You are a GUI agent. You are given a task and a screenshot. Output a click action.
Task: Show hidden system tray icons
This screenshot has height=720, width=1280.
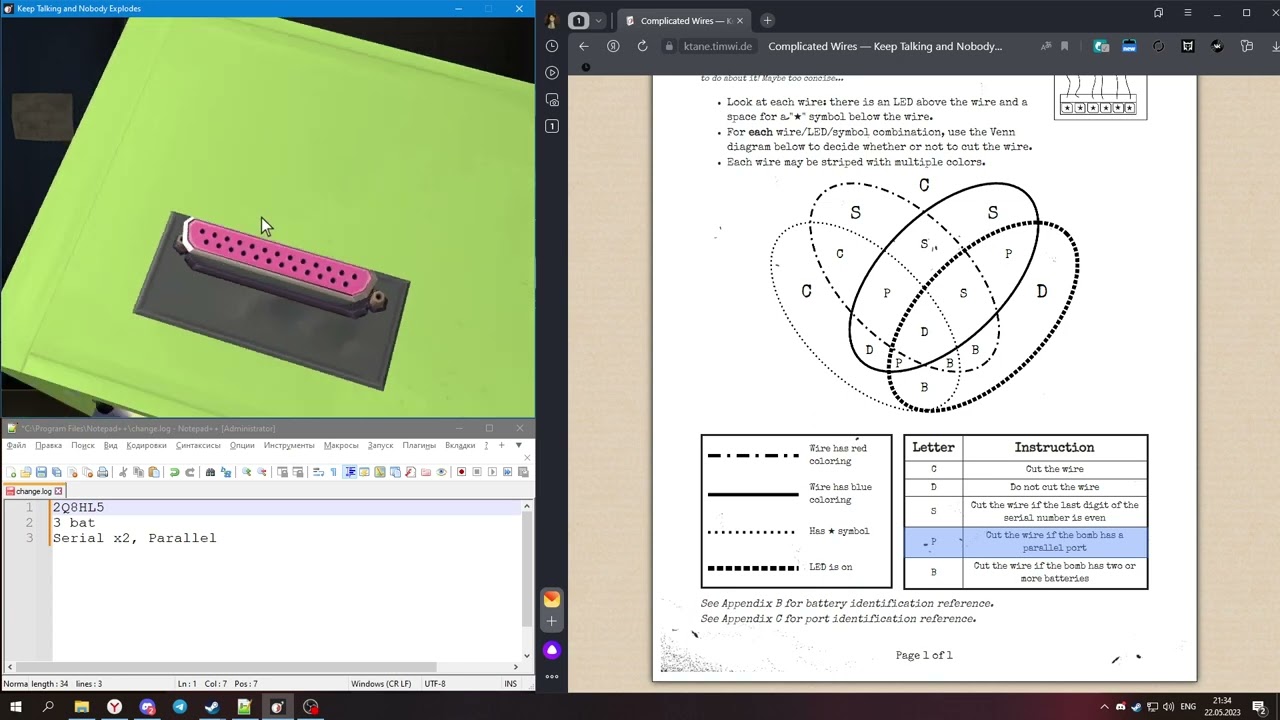[x=1104, y=707]
